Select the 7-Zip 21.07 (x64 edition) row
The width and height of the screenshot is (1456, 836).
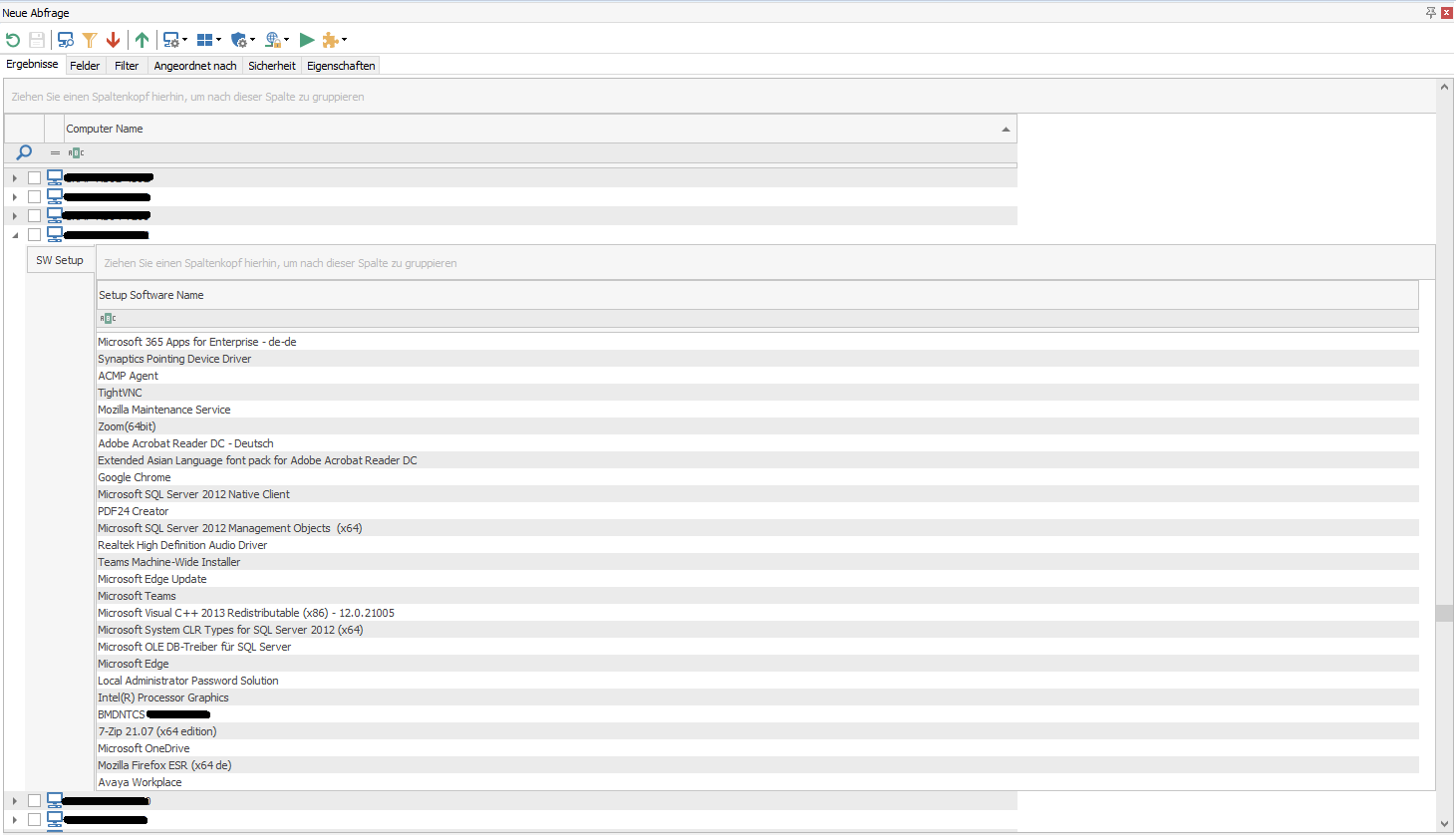coord(757,731)
